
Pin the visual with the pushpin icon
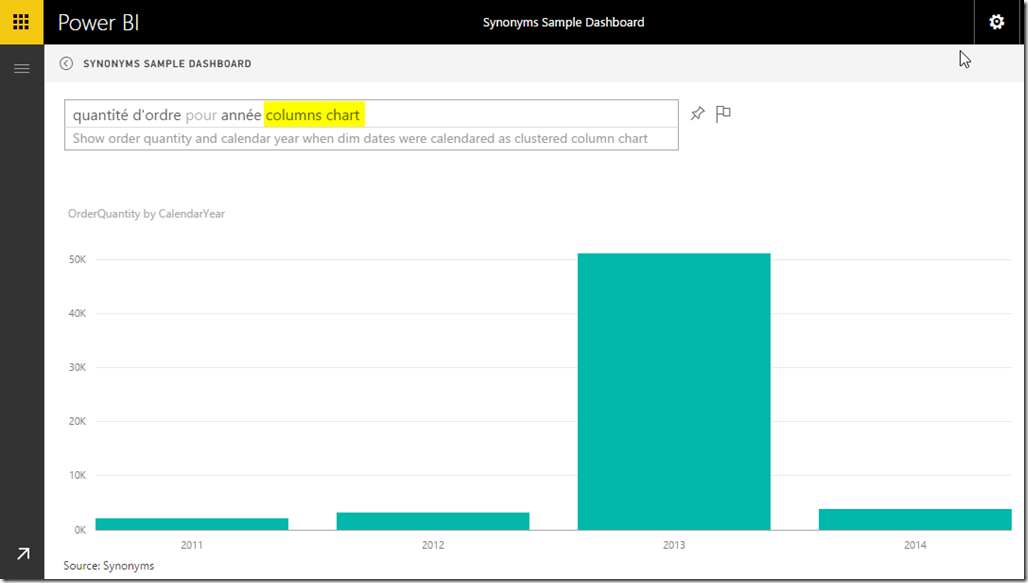coord(697,113)
